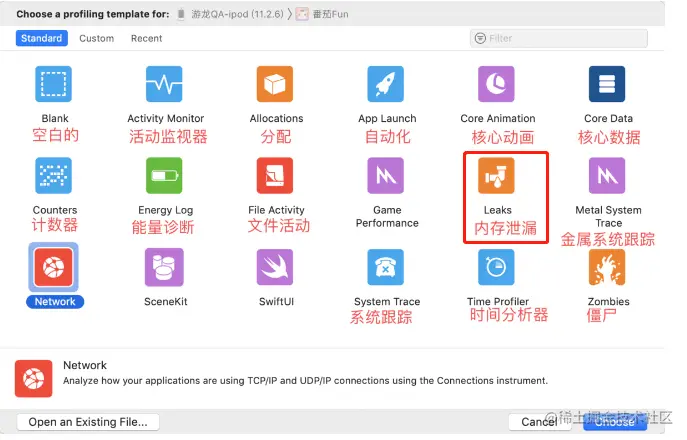Switch to the Standard tab

42,38
